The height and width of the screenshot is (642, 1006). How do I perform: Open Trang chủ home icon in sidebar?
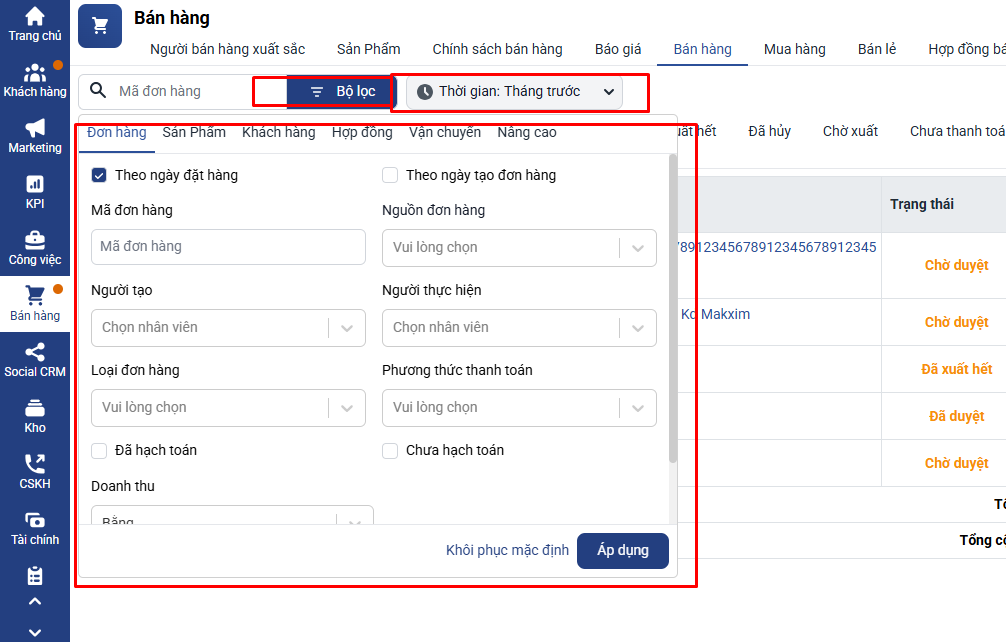35,17
